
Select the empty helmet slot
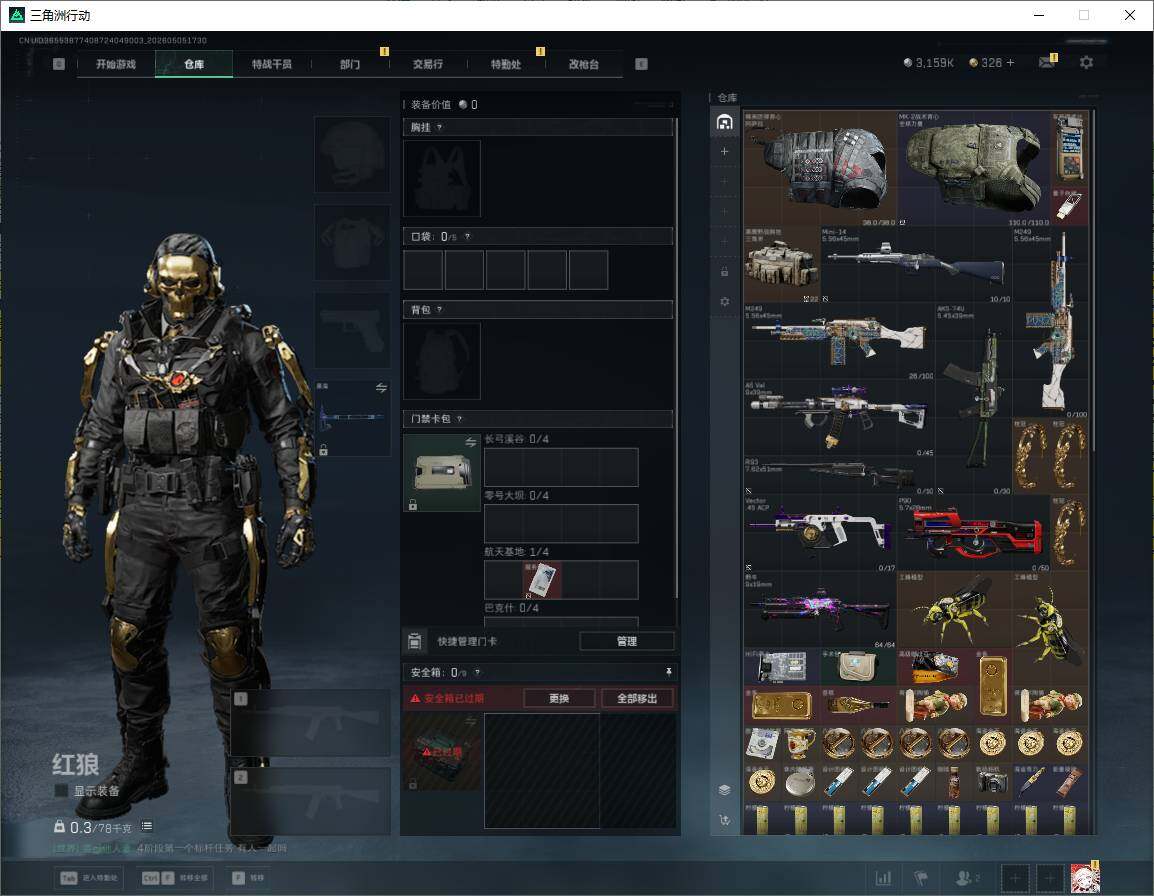353,155
